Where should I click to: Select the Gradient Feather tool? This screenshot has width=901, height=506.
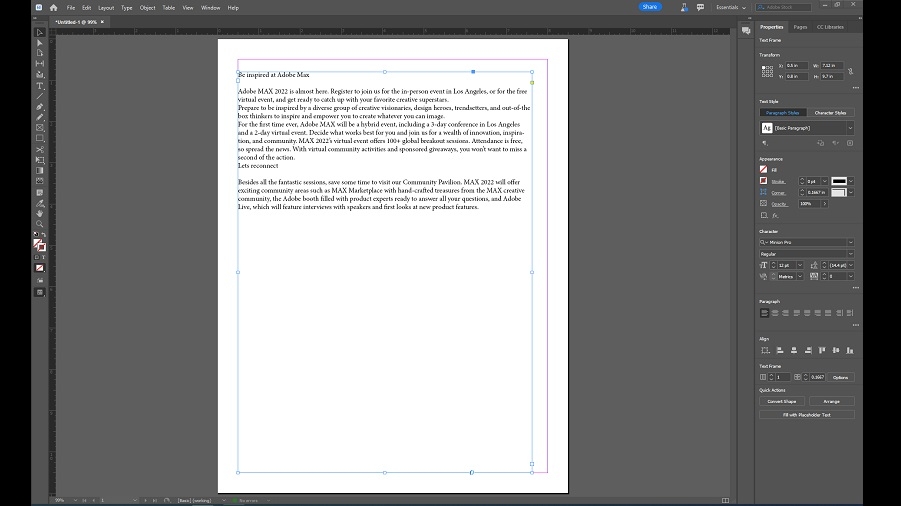coord(40,181)
